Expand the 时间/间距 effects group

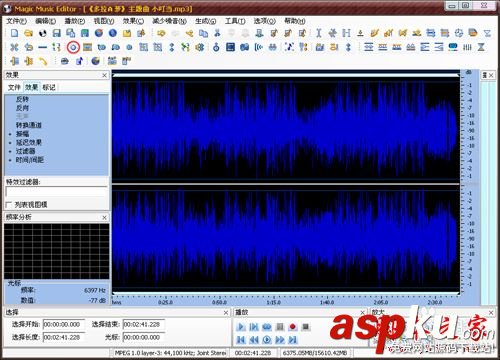(x=10, y=160)
